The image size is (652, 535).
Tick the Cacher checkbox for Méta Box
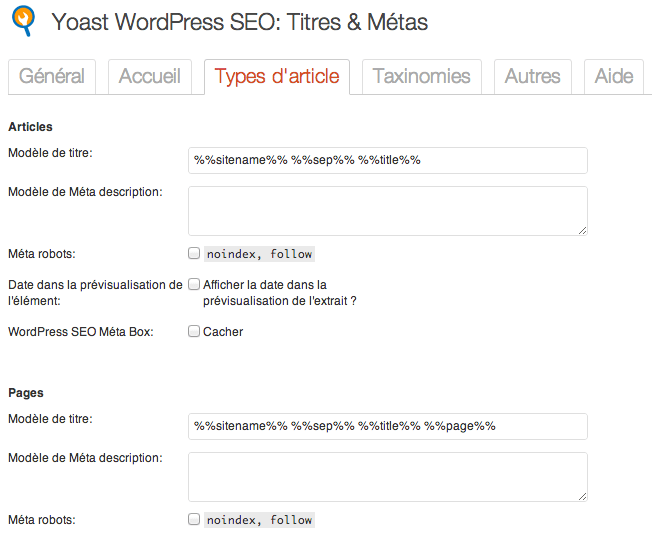194,331
